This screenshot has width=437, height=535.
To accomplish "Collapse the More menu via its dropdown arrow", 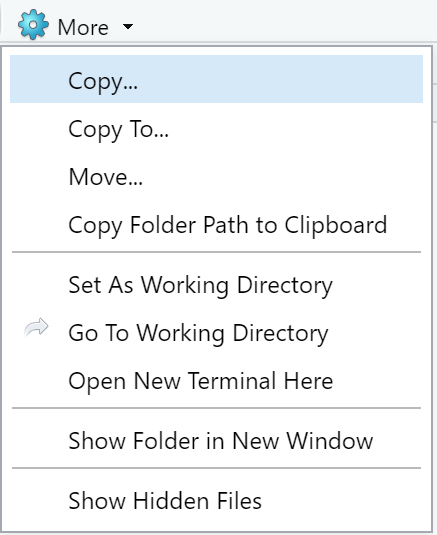I will click(x=128, y=26).
